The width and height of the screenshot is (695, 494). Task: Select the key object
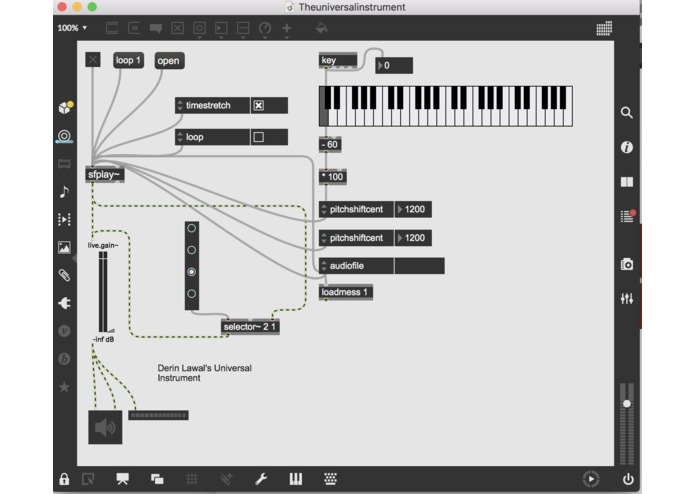pos(338,60)
